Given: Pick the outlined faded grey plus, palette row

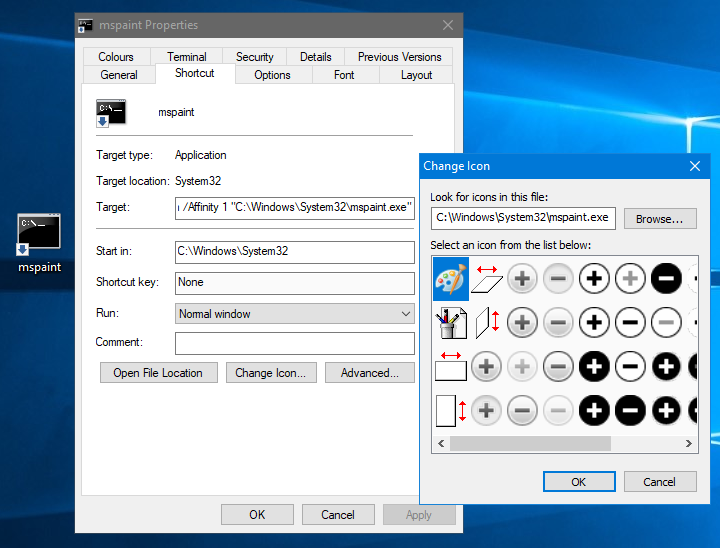Looking at the screenshot, I should coord(630,278).
